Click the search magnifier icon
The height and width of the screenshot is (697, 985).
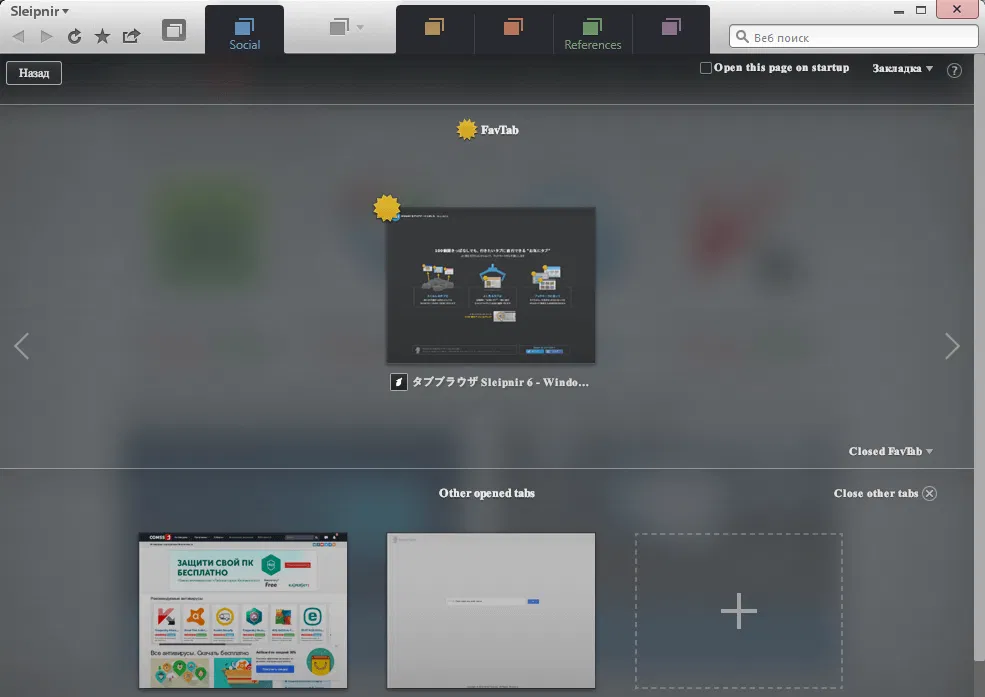tap(742, 37)
